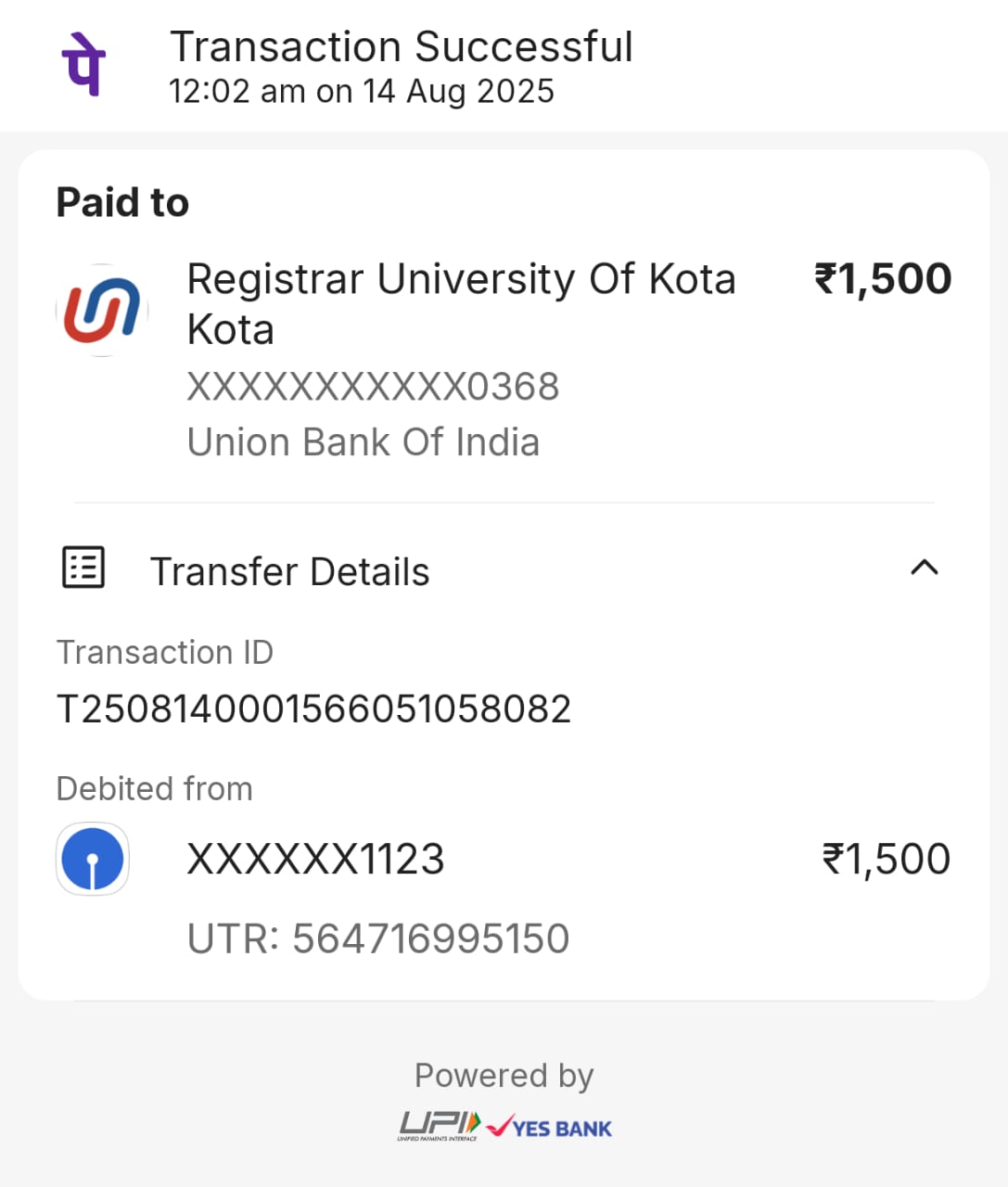
Task: Click masked account number ending in 0368
Action: click(373, 387)
